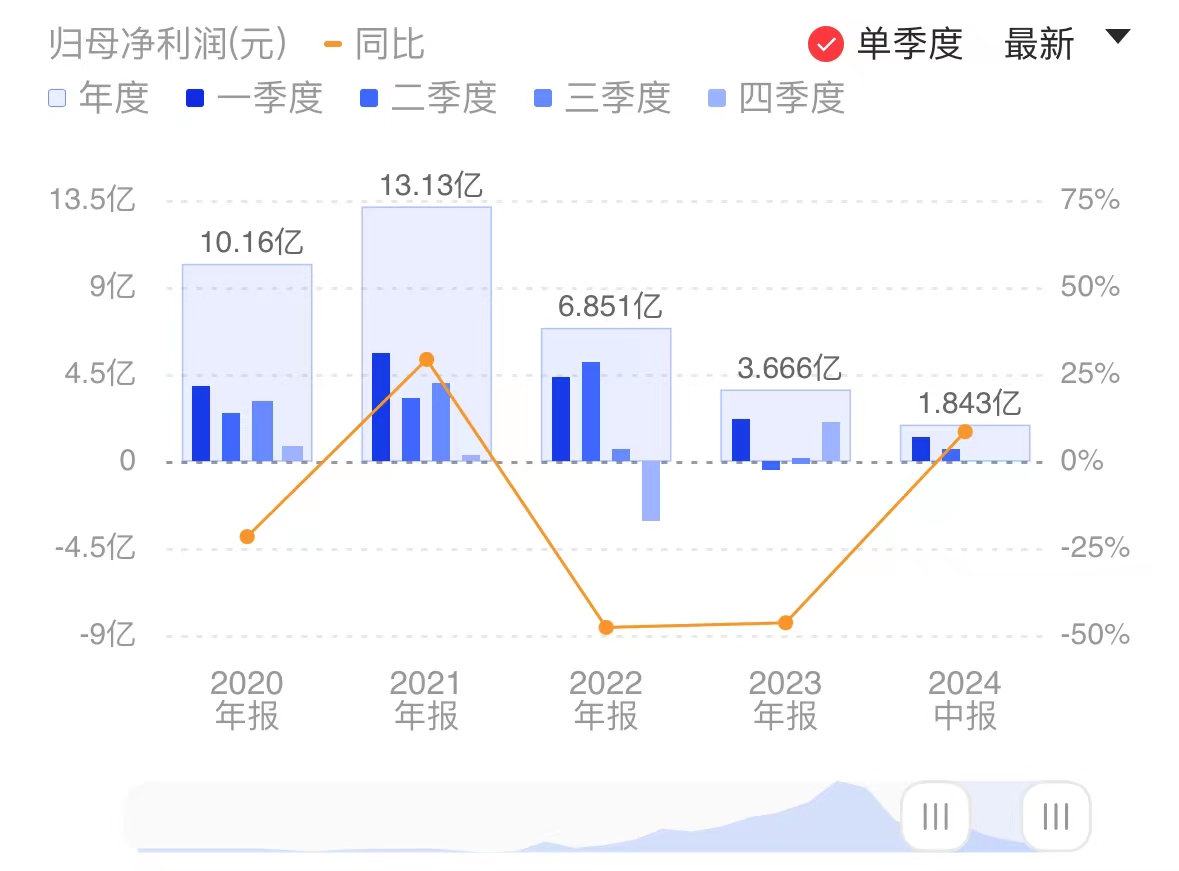Screen dimensions: 1179x871
Task: Click the 2023 fourth-quarter bar
Action: (831, 442)
